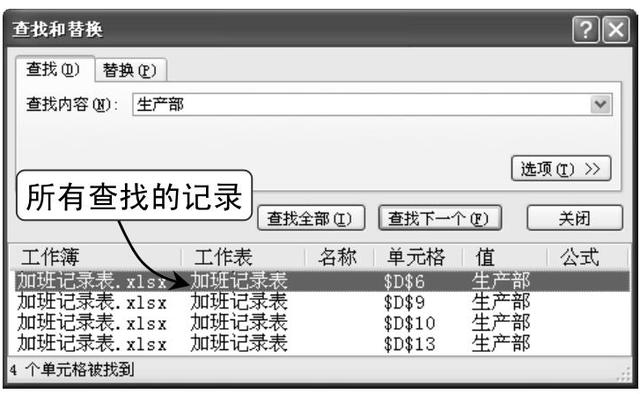The height and width of the screenshot is (394, 640).
Task: Click the 公式 column header
Action: click(x=587, y=257)
